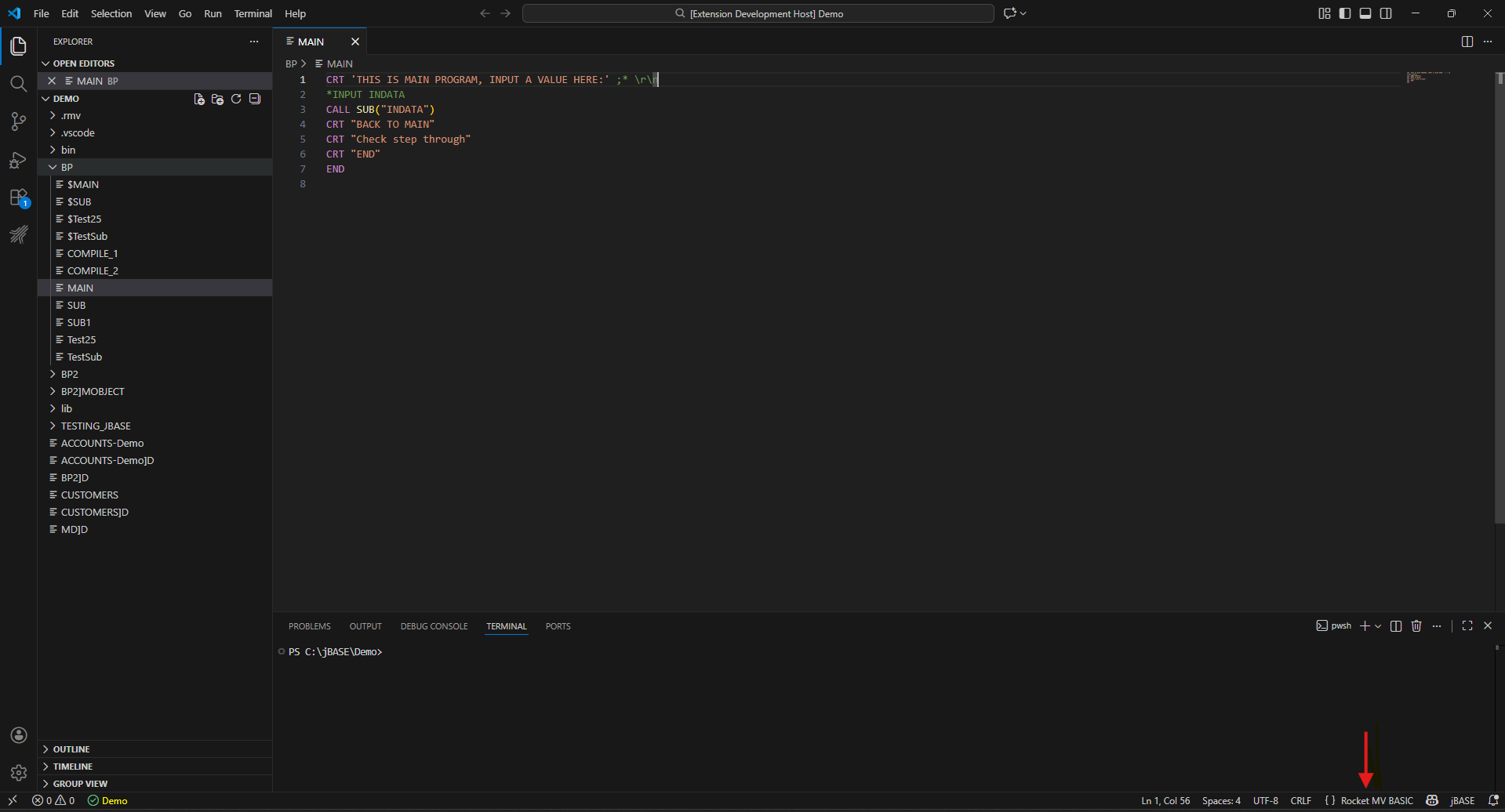
Task: Expand the BP2 folder
Action: pyautogui.click(x=69, y=375)
